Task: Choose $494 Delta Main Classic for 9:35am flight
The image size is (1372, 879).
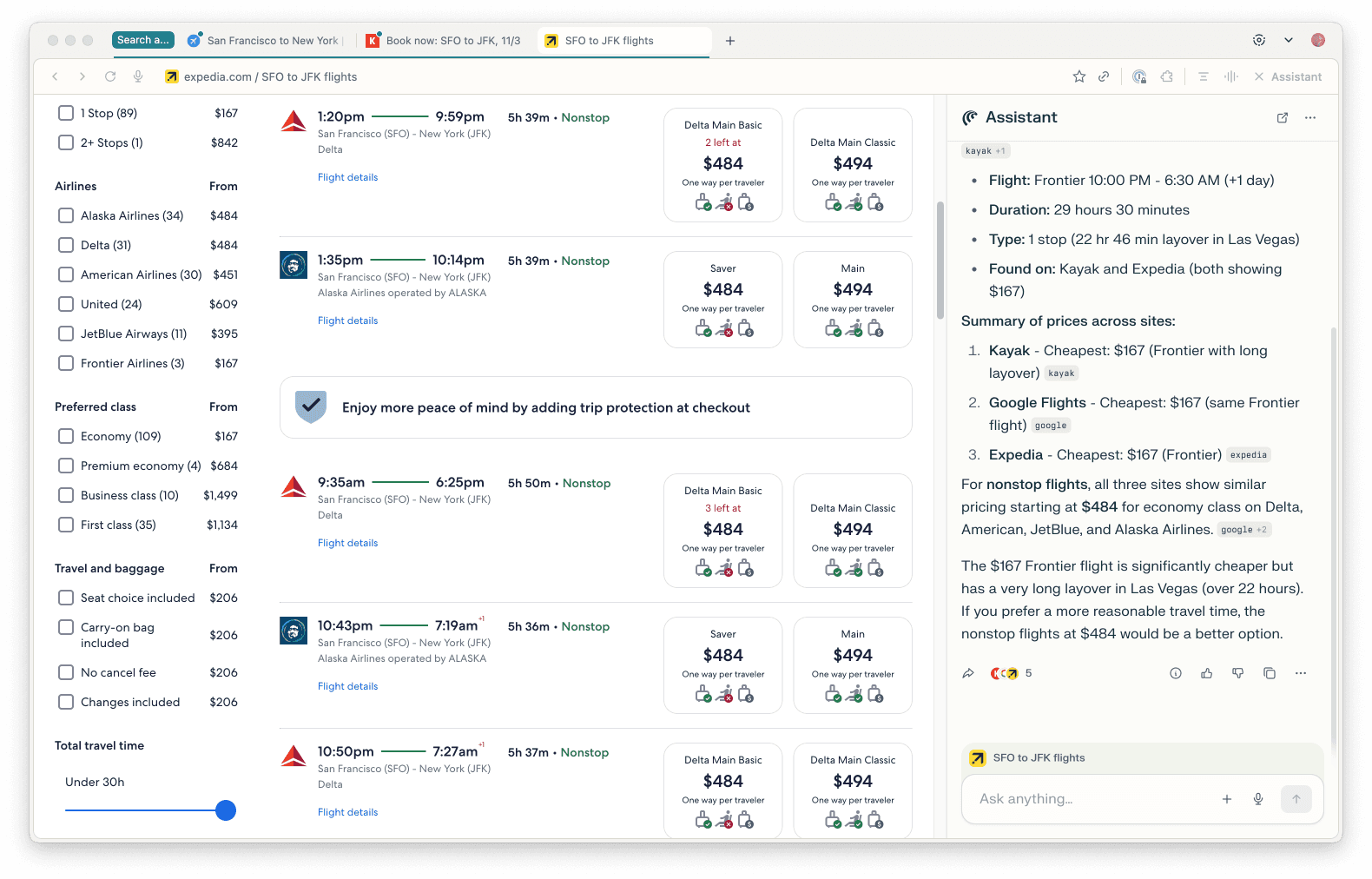Action: coord(853,531)
